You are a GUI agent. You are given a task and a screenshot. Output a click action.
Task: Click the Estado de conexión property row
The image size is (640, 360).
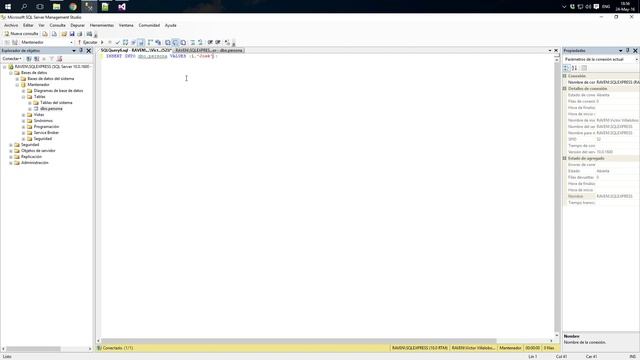pyautogui.click(x=601, y=95)
